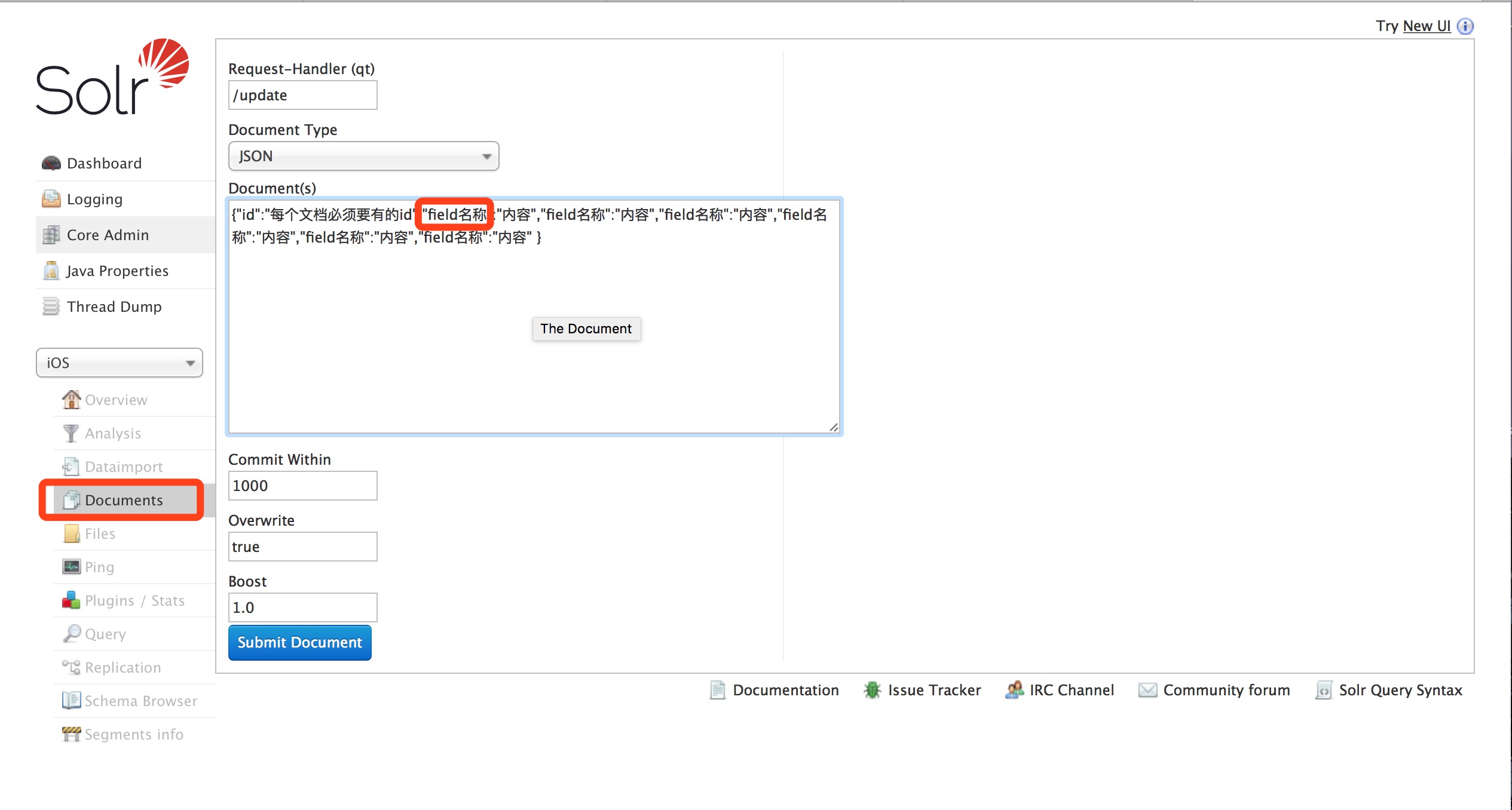Click the Solr logo
Viewport: 1512px width, 810px height.
pos(112,76)
